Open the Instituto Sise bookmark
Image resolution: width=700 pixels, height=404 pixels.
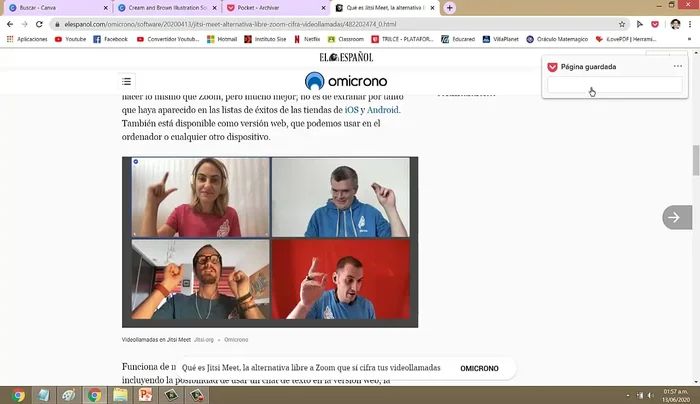[265, 39]
